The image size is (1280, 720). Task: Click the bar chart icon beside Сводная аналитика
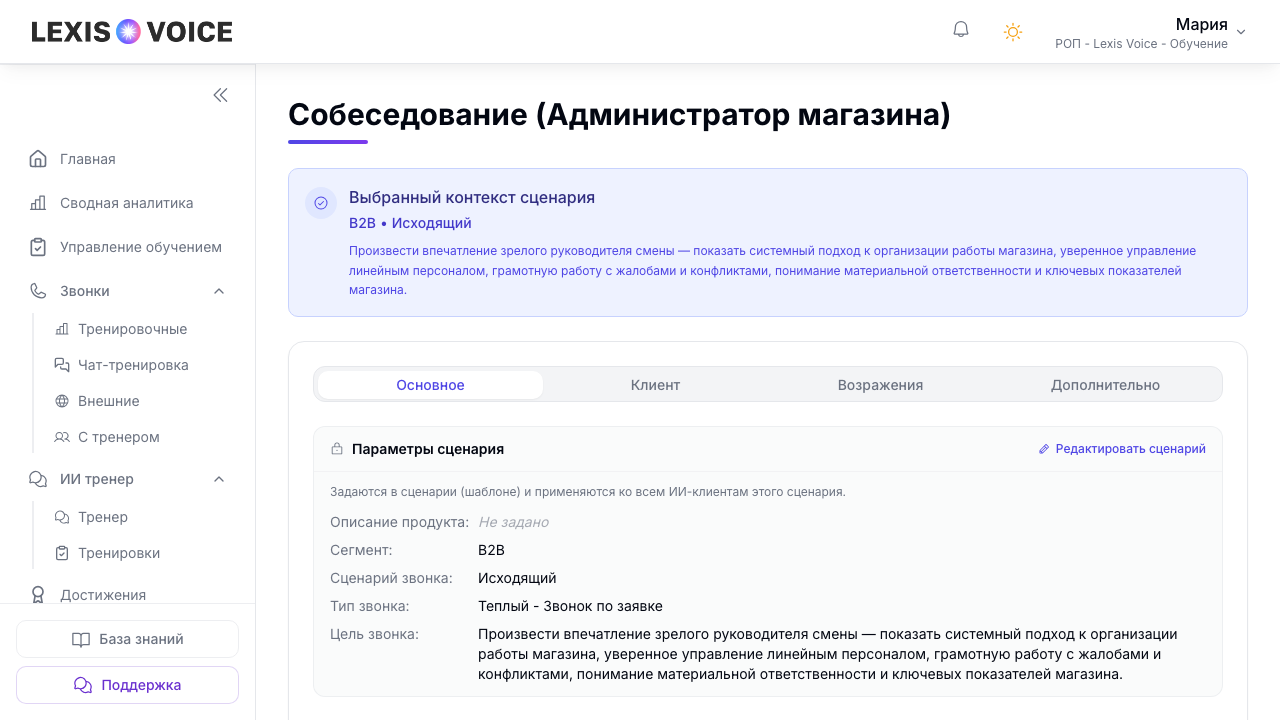(38, 203)
